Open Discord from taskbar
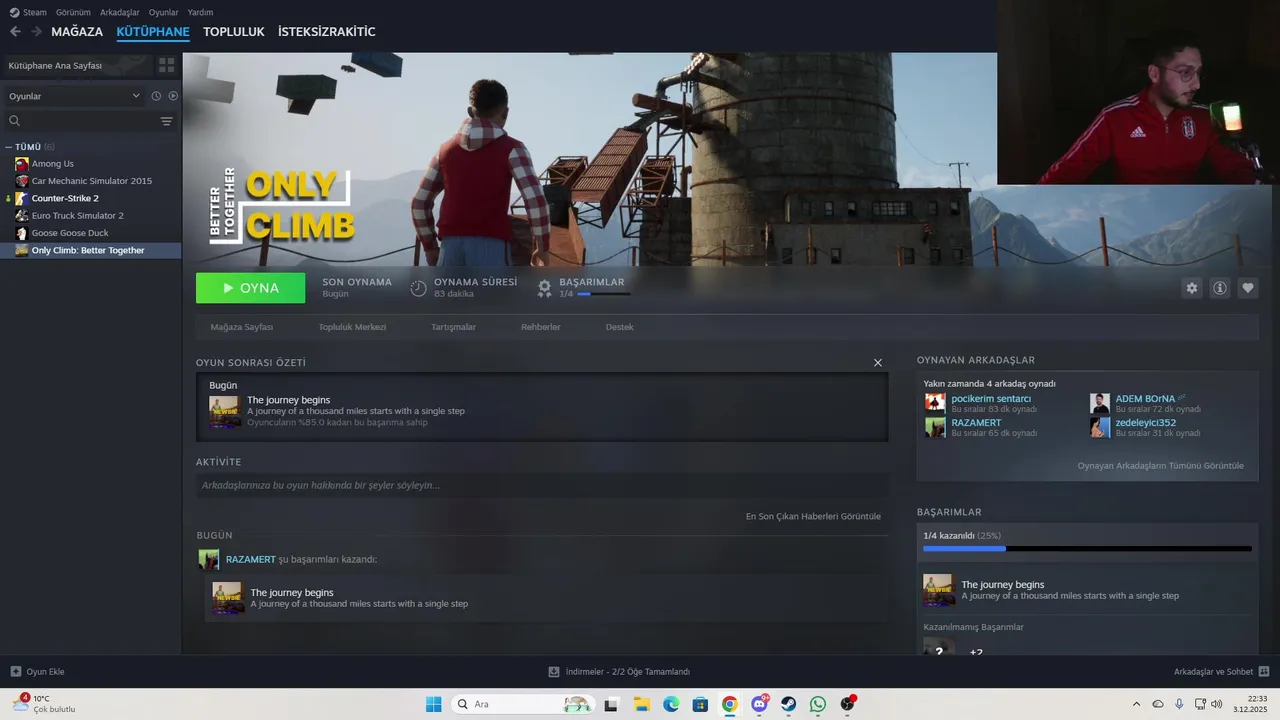Image resolution: width=1280 pixels, height=720 pixels. [x=760, y=704]
